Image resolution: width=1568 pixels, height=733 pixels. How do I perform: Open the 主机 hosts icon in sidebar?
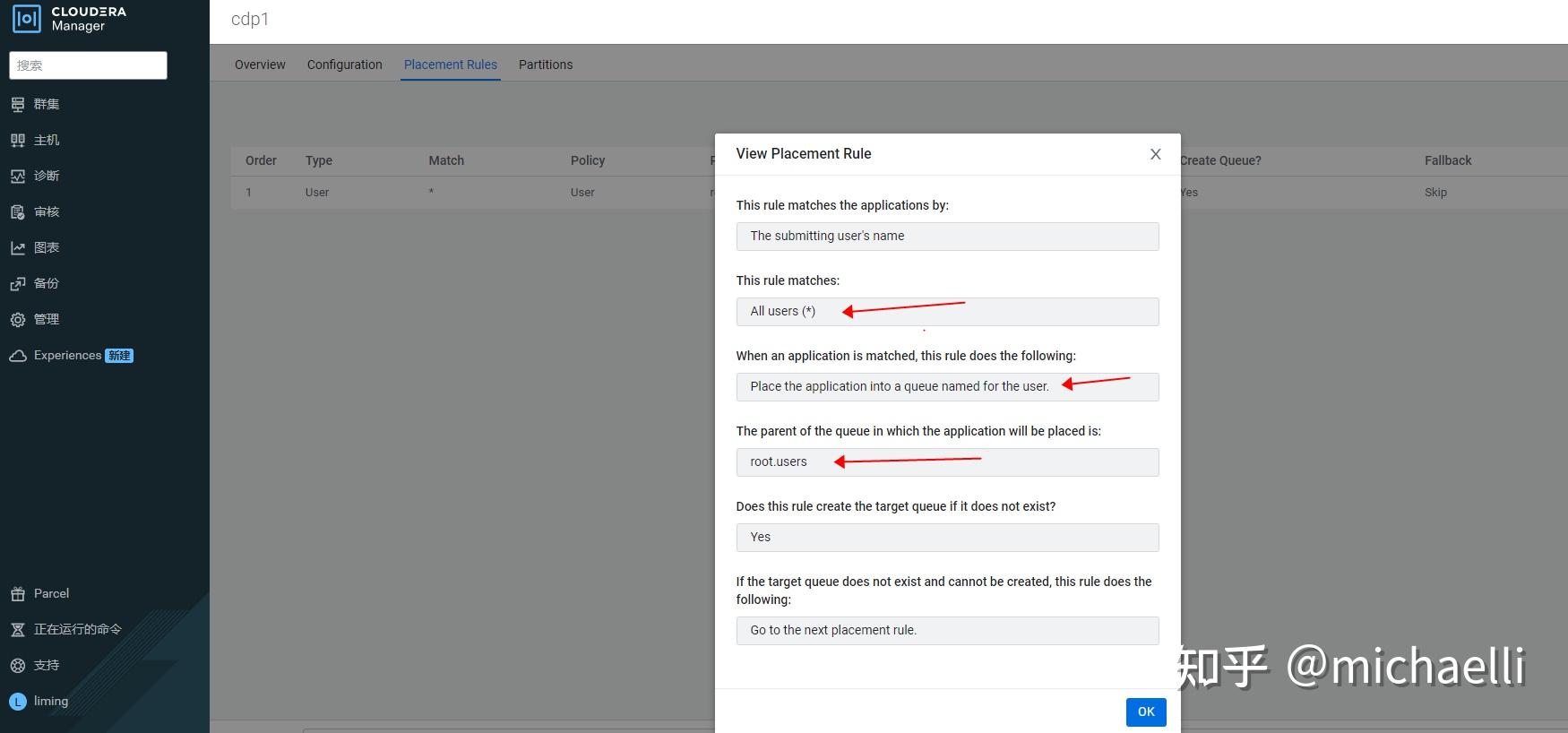point(18,140)
